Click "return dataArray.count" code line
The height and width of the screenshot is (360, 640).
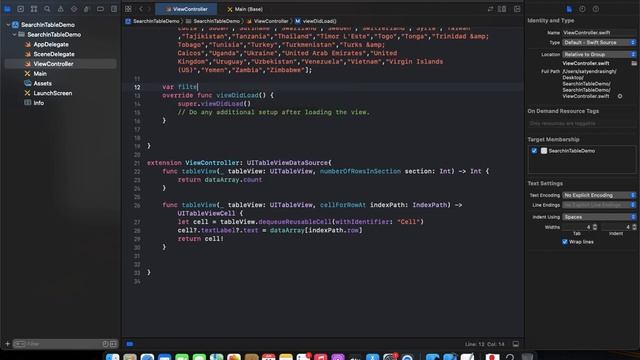tap(220, 180)
